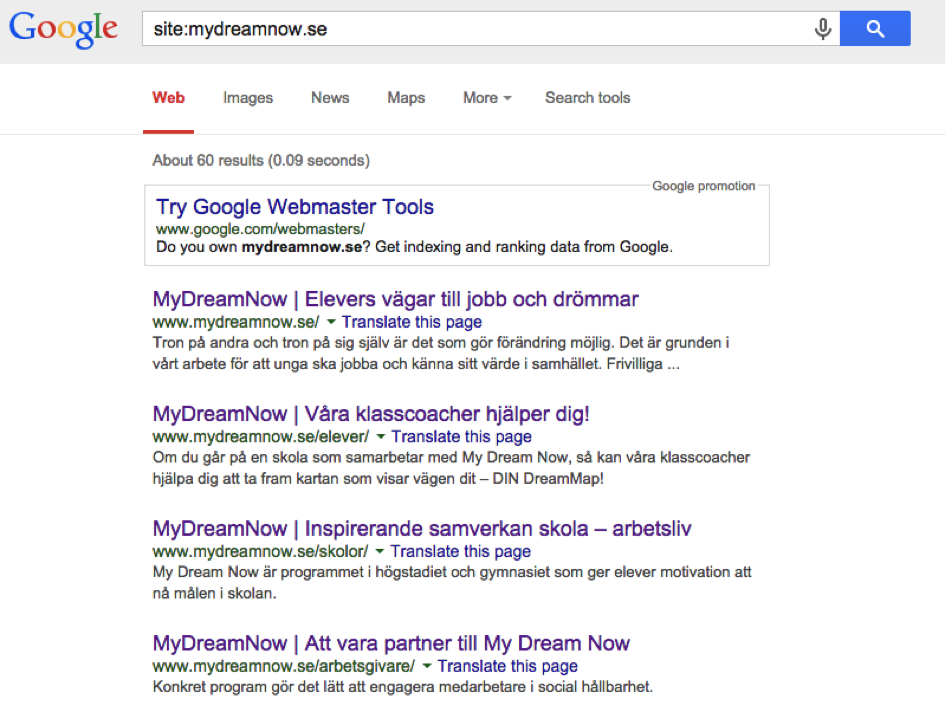Translate the /elever/ page result
The height and width of the screenshot is (709, 945).
pyautogui.click(x=462, y=436)
